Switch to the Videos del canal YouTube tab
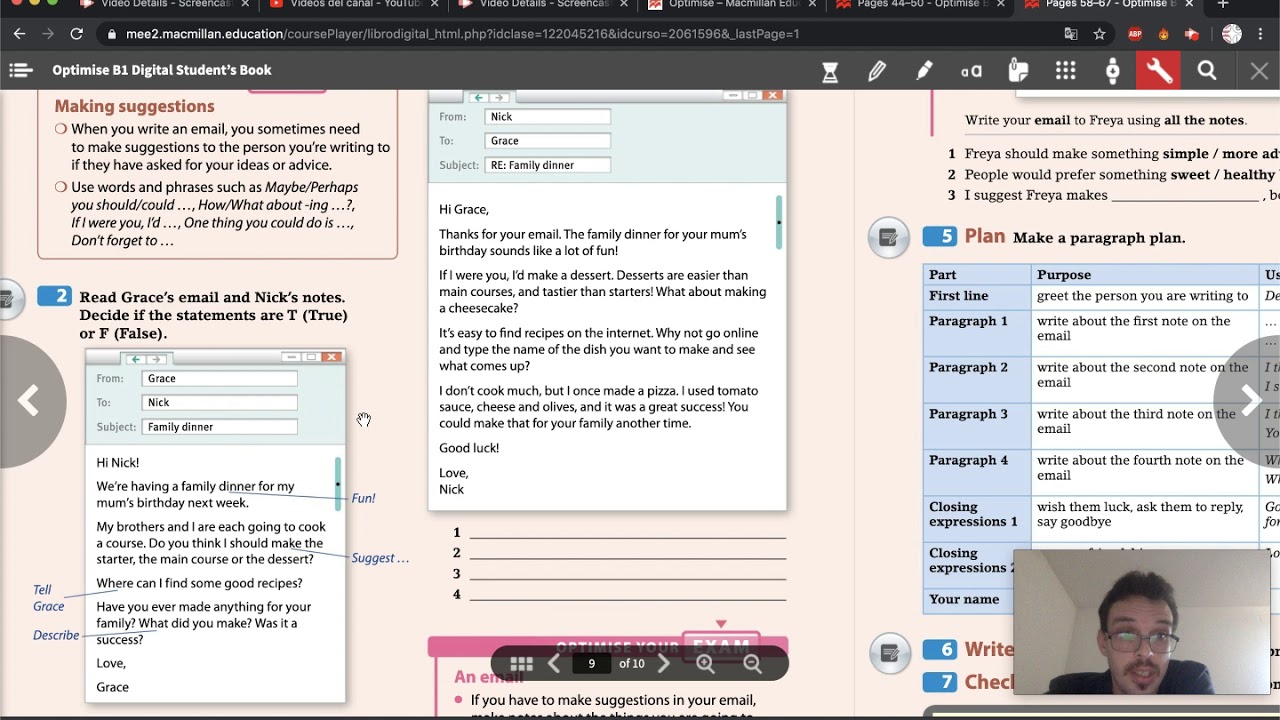Image resolution: width=1280 pixels, height=720 pixels. coord(345,5)
